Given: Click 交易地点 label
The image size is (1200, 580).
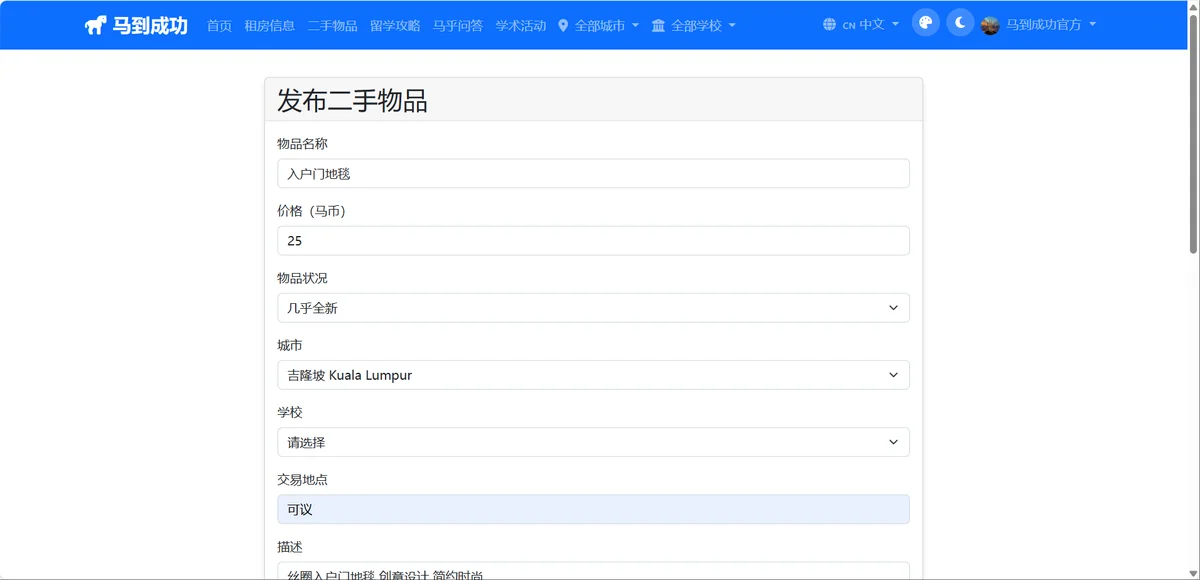Looking at the screenshot, I should 302,479.
